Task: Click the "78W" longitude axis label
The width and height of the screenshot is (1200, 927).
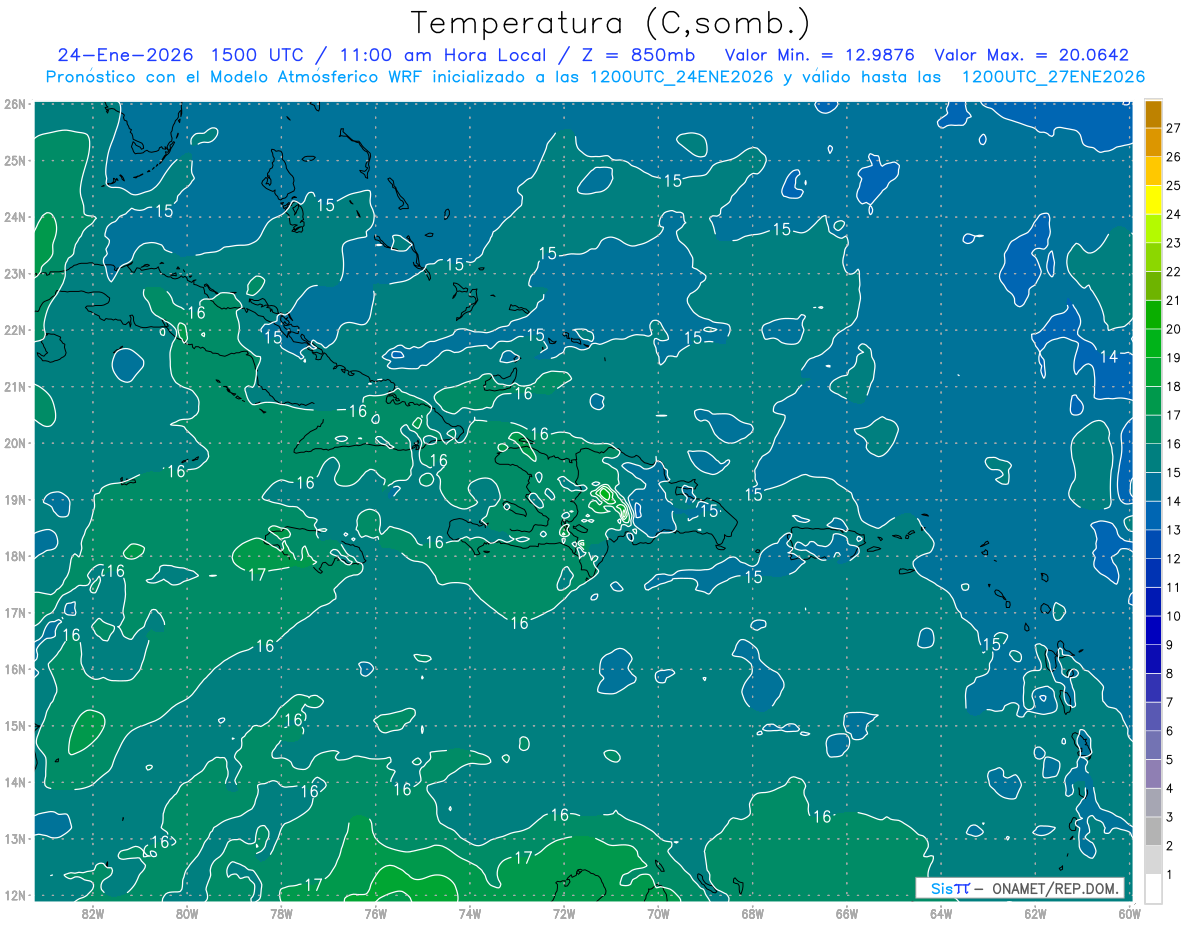Action: (281, 913)
